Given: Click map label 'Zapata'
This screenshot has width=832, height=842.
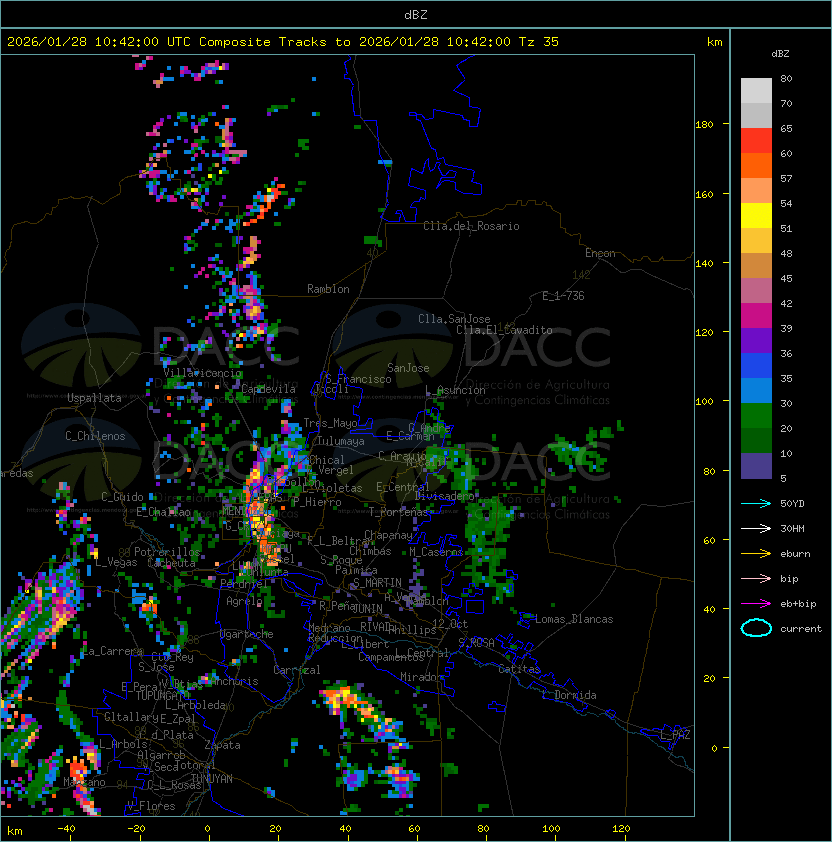Looking at the screenshot, I should point(222,745).
